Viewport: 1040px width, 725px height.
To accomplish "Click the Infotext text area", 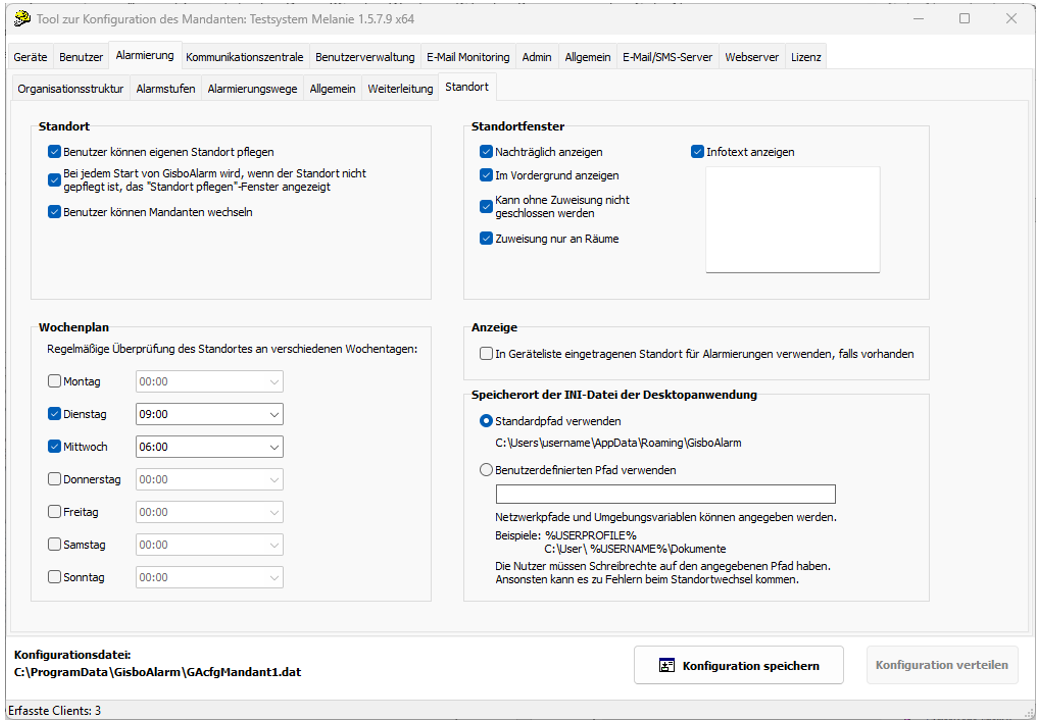I will [x=793, y=220].
